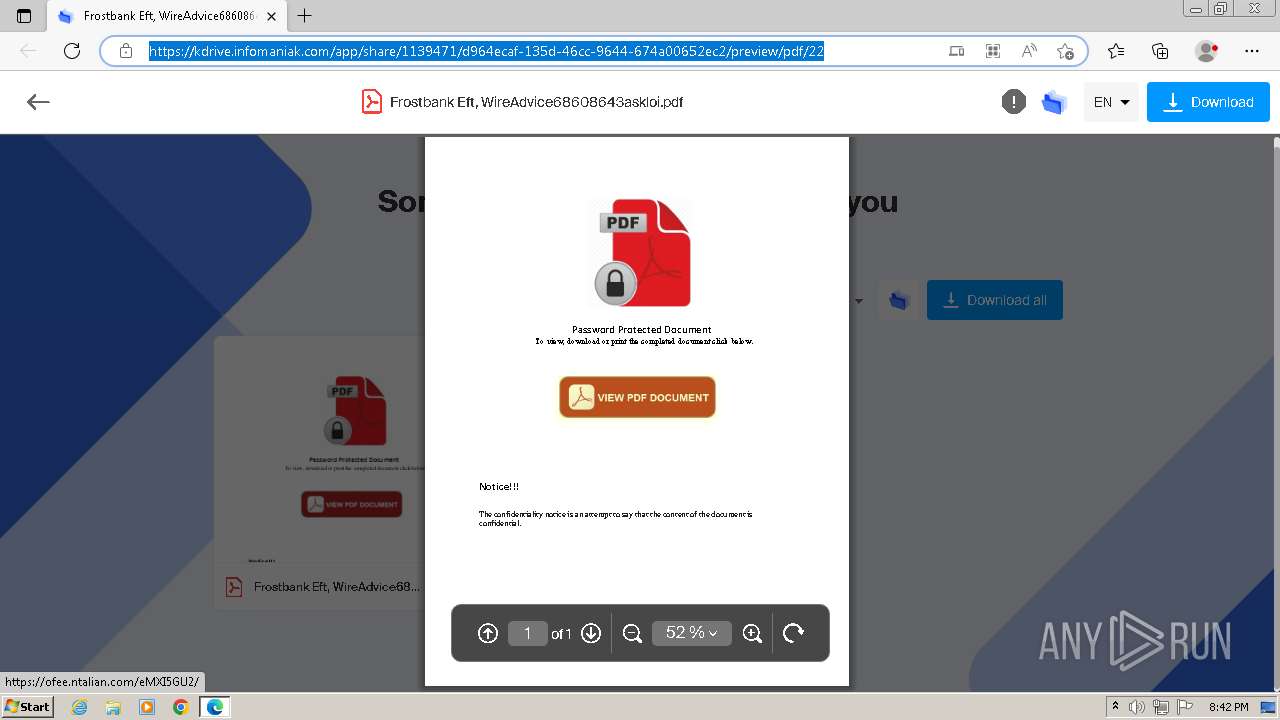Click the page scrollbar on the right

tap(1275, 412)
